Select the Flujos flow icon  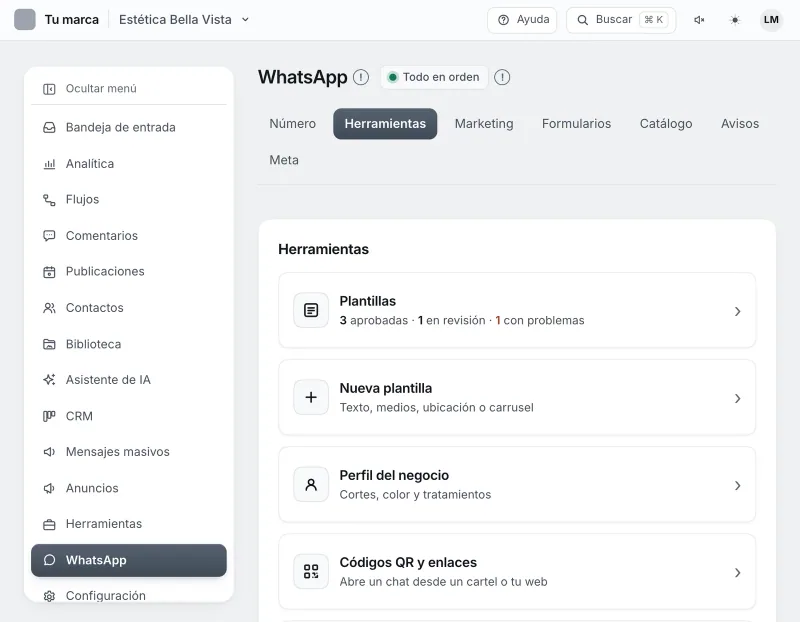click(x=49, y=200)
